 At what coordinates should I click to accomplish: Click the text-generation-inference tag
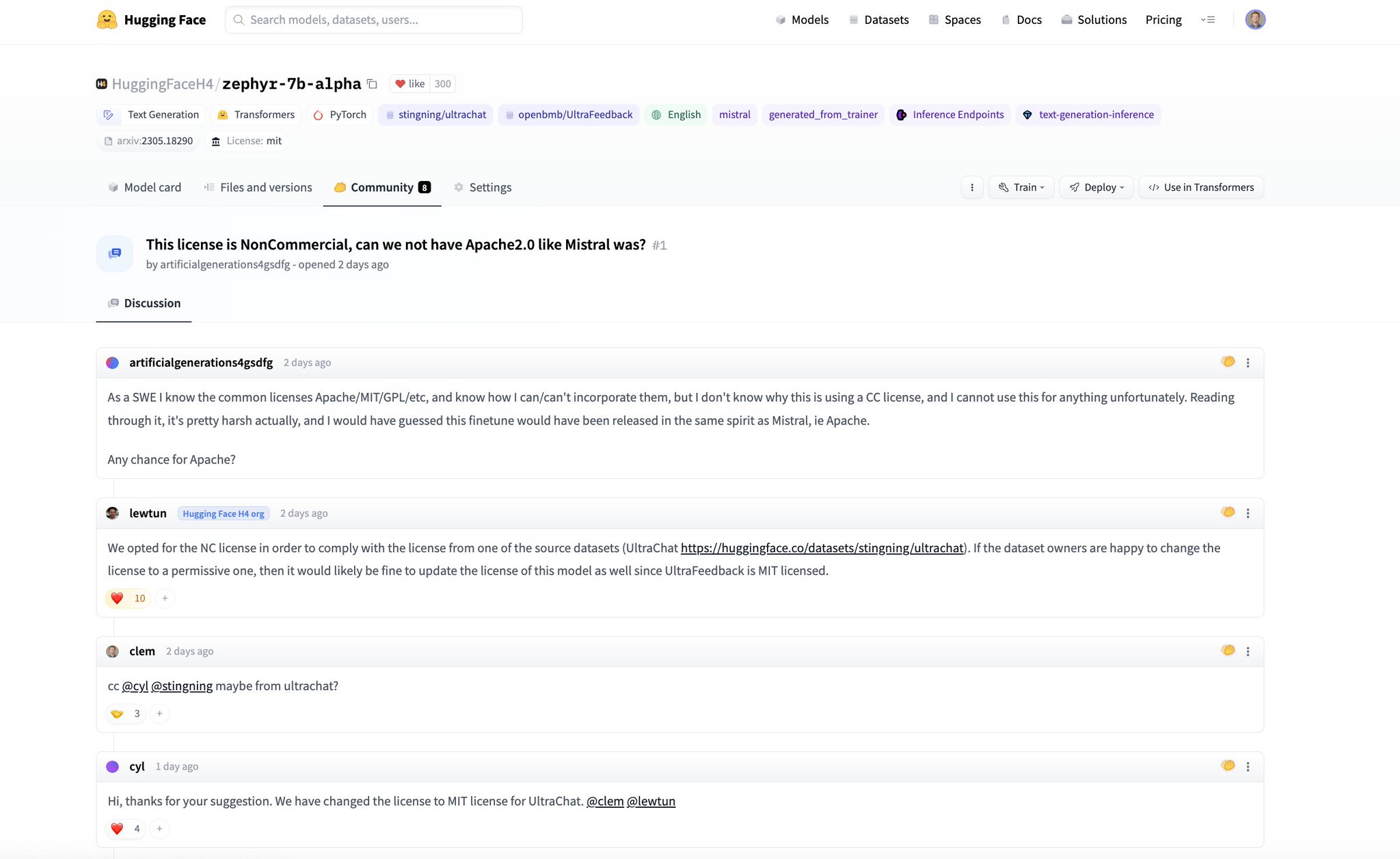coord(1088,115)
